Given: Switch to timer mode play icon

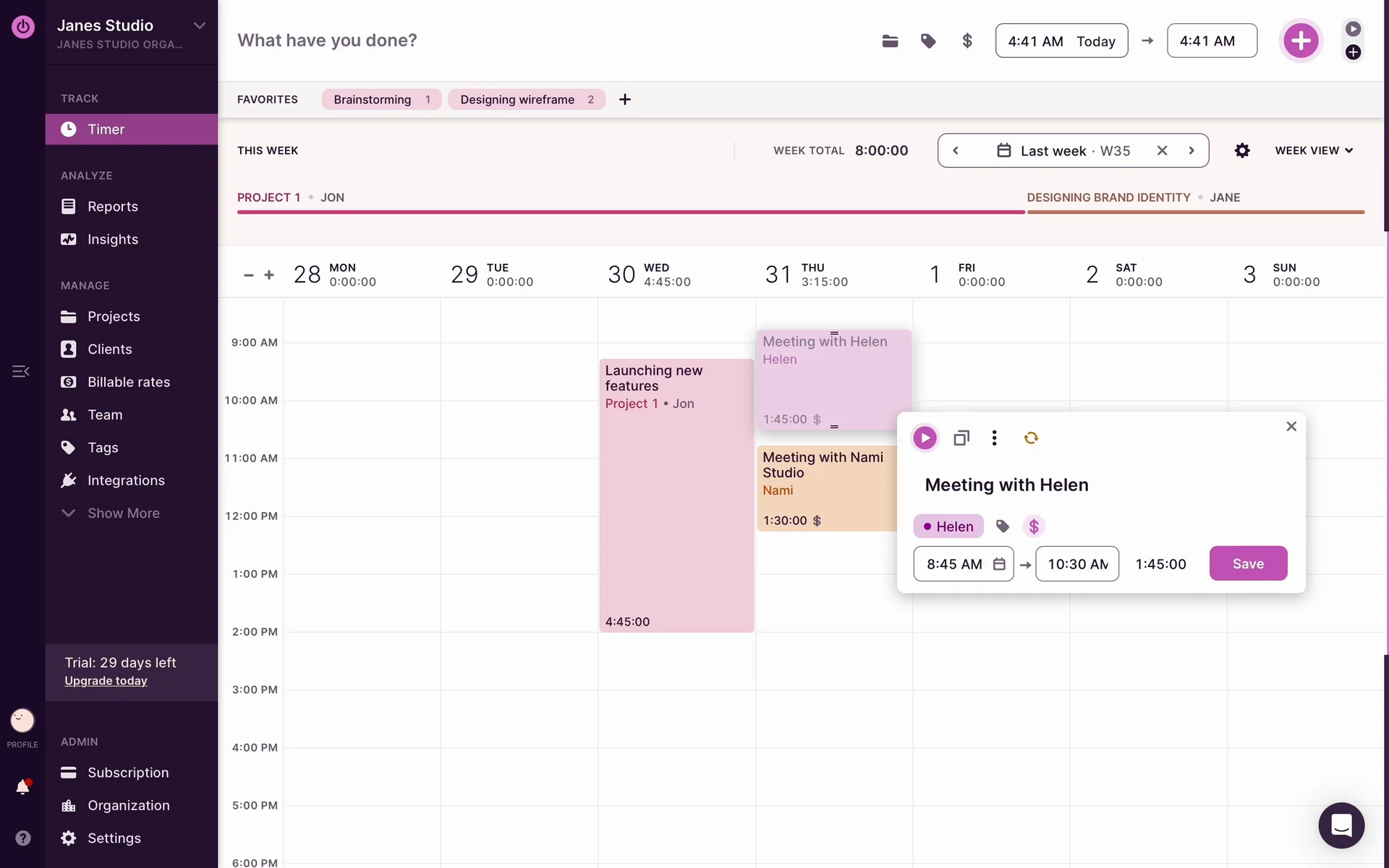Looking at the screenshot, I should coord(1353,29).
